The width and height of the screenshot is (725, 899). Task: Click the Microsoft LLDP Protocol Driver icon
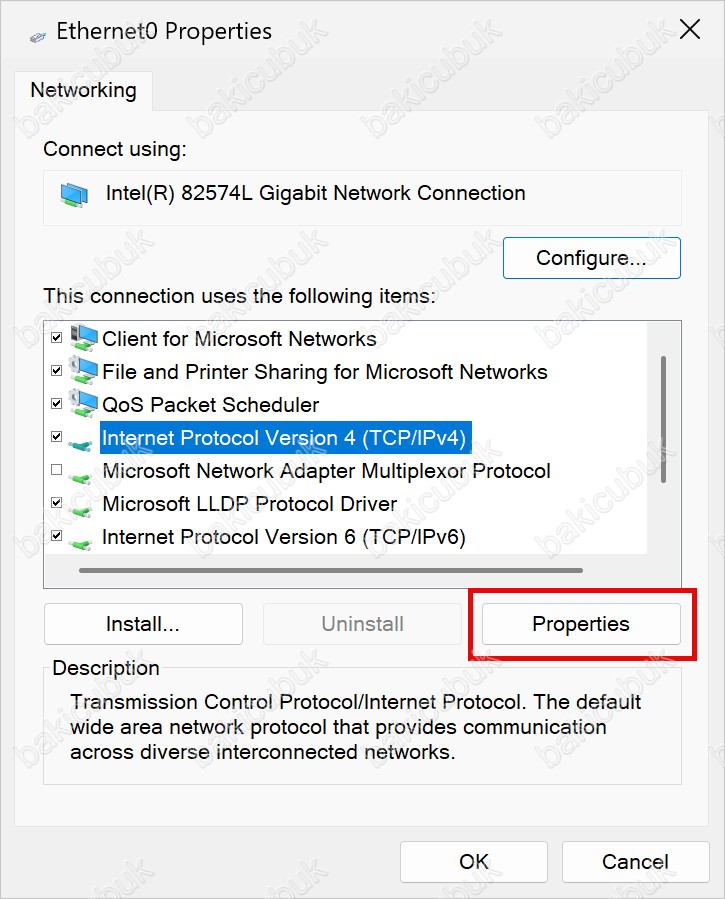point(80,510)
